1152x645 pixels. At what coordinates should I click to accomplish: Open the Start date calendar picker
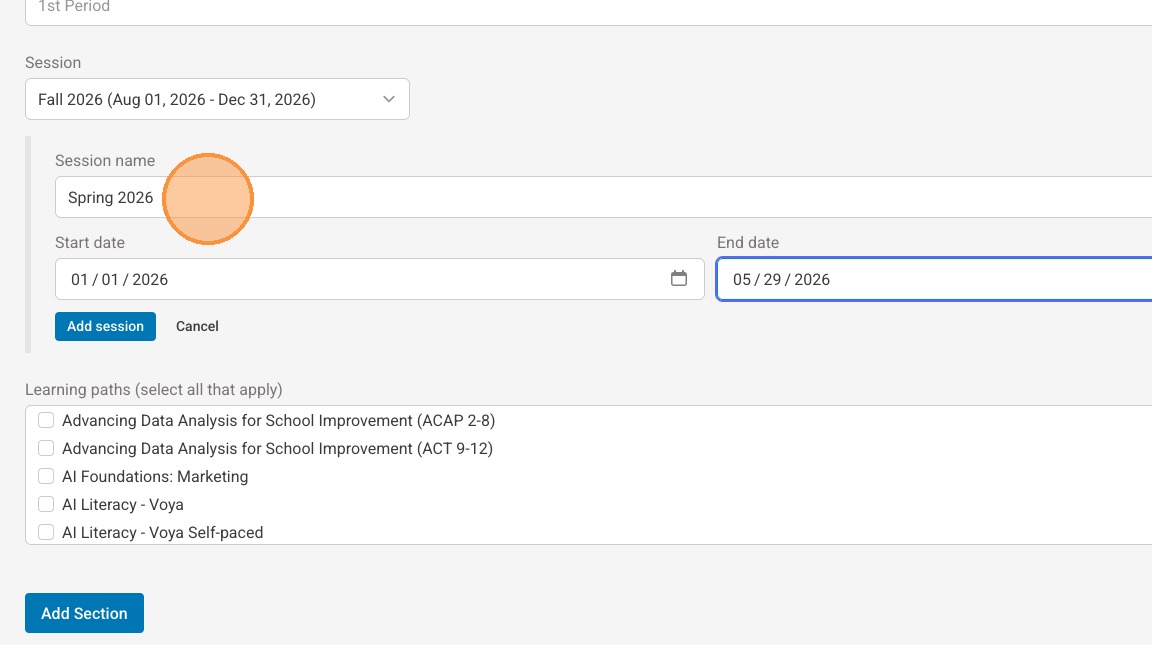[679, 279]
